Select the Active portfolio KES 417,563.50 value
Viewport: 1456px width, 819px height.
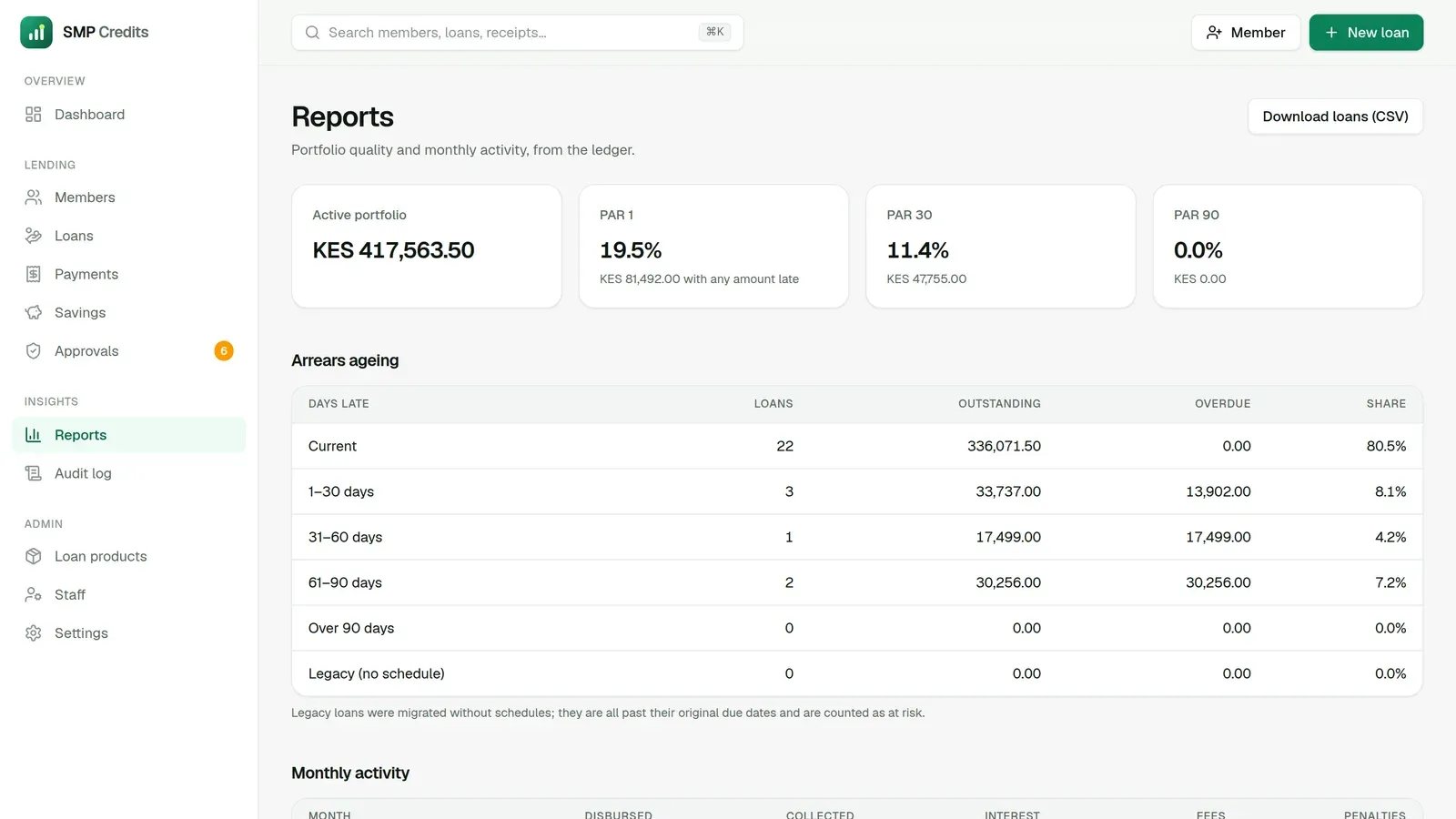(x=393, y=250)
